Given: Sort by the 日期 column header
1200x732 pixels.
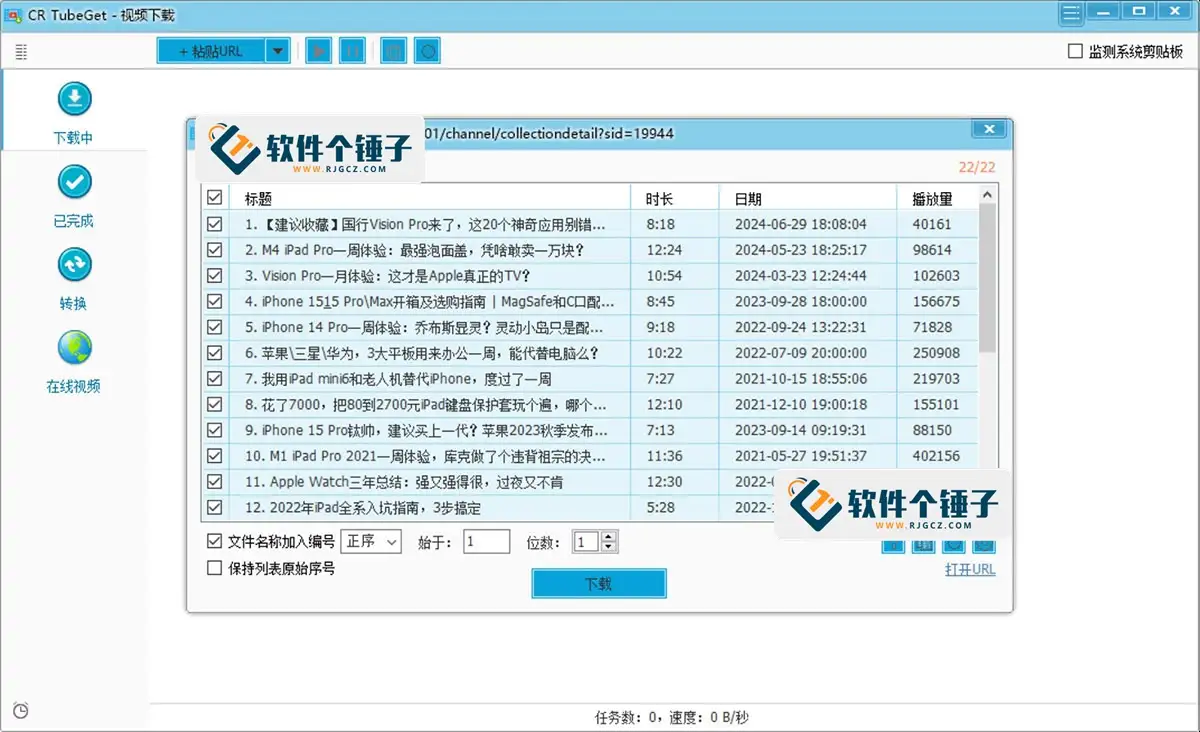Looking at the screenshot, I should [808, 198].
